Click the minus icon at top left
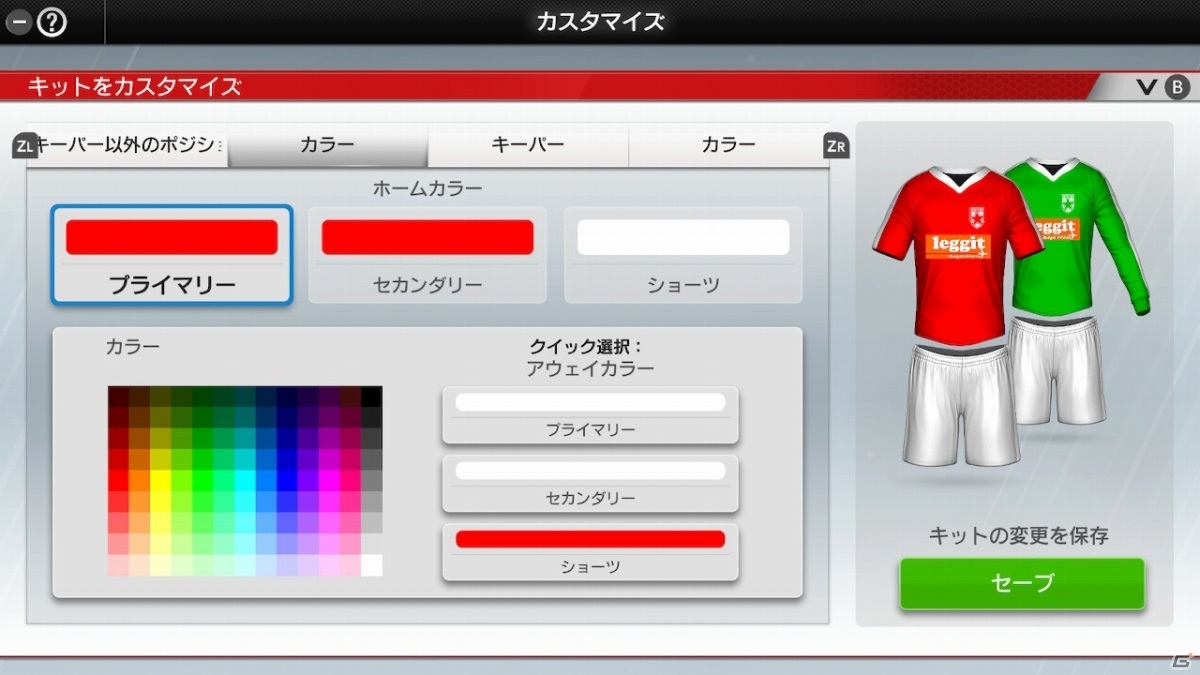 click(18, 21)
